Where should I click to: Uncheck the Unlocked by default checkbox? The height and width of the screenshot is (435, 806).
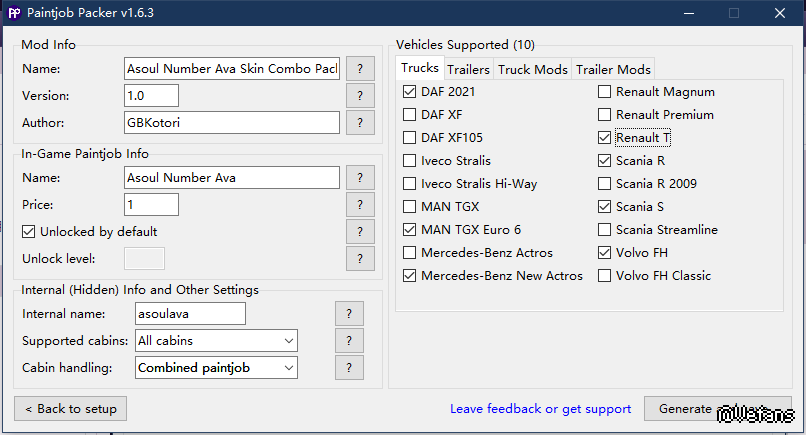29,232
